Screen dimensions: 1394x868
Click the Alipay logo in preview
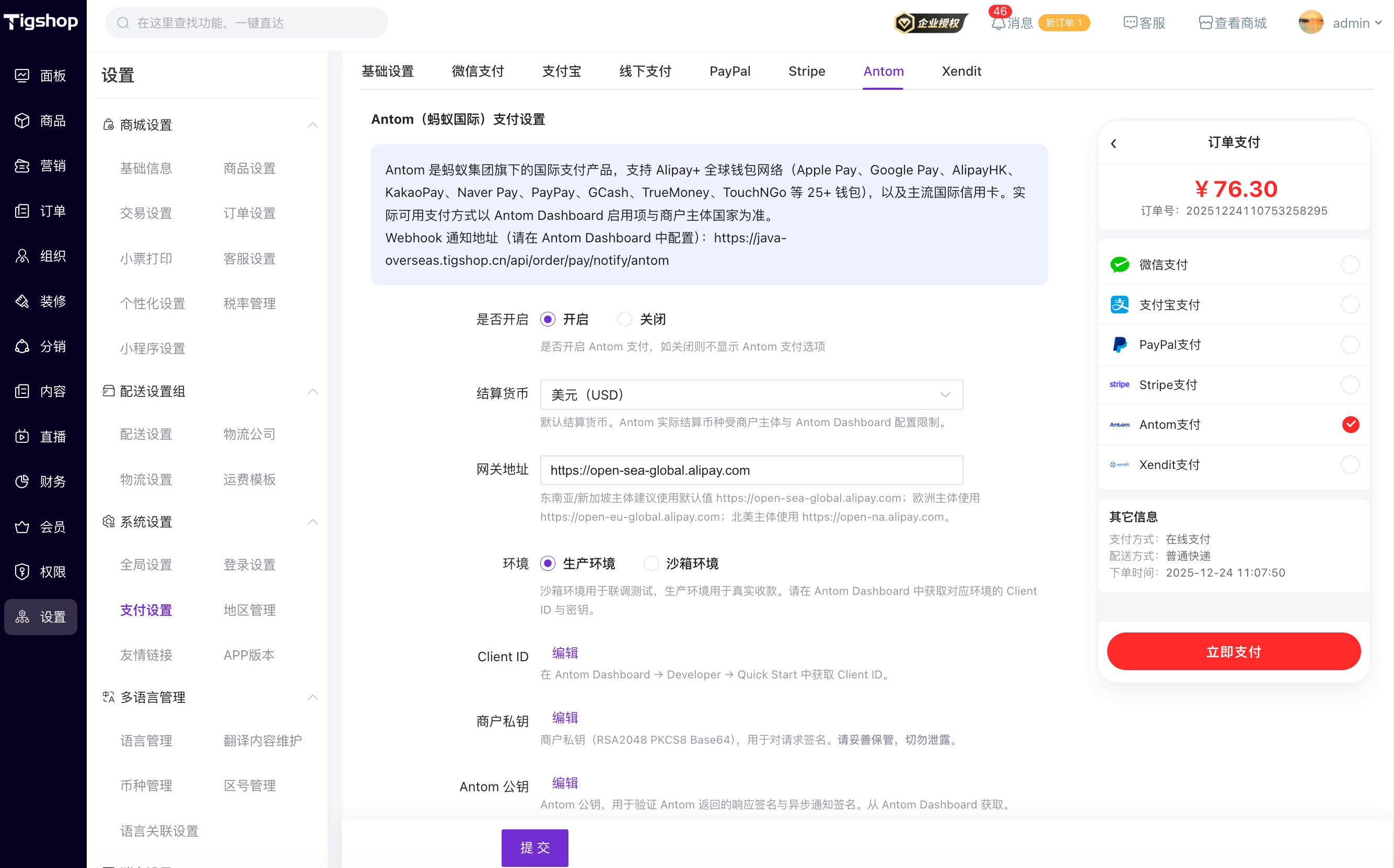1119,305
